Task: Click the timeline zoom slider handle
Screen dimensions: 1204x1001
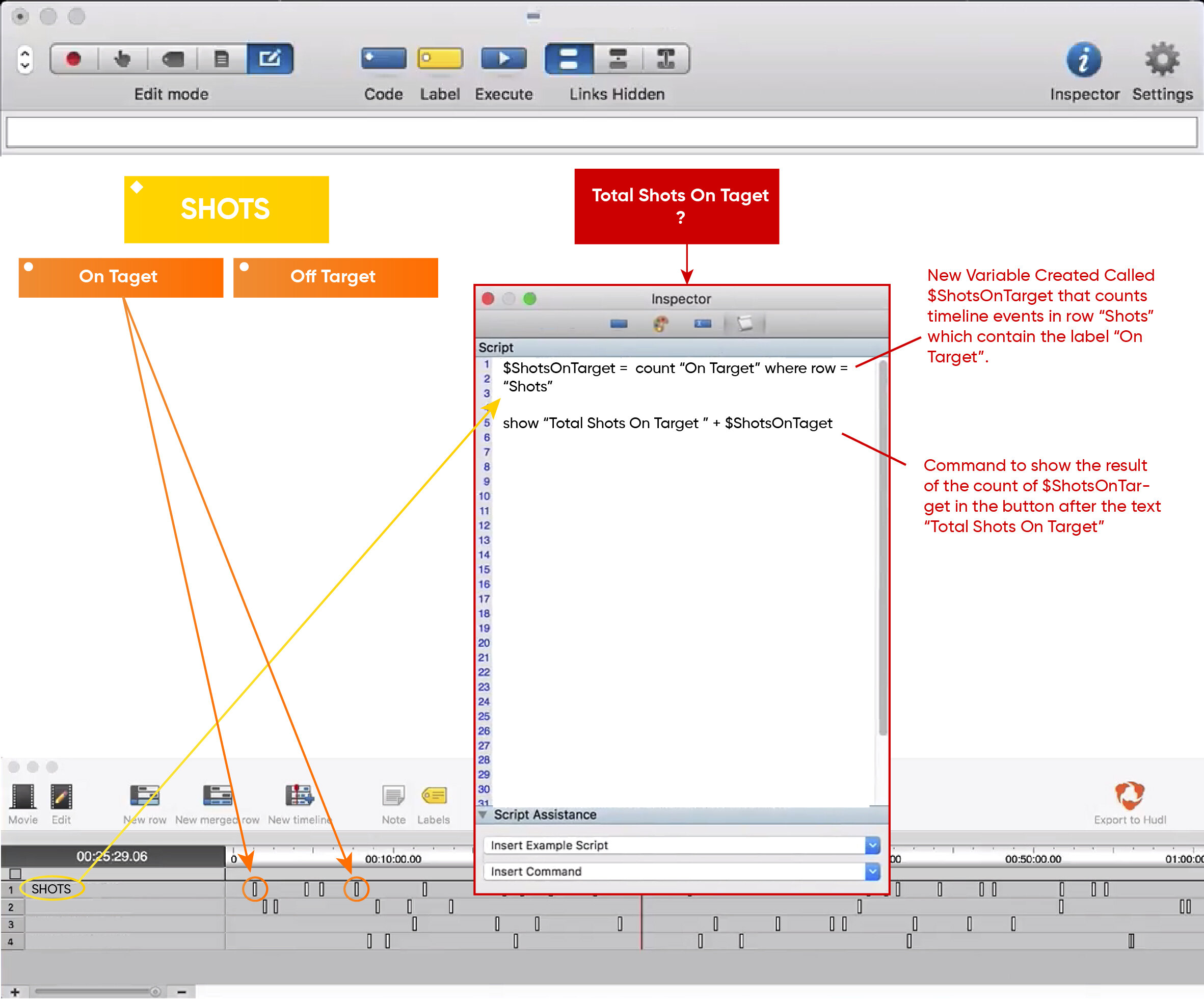Action: click(155, 992)
